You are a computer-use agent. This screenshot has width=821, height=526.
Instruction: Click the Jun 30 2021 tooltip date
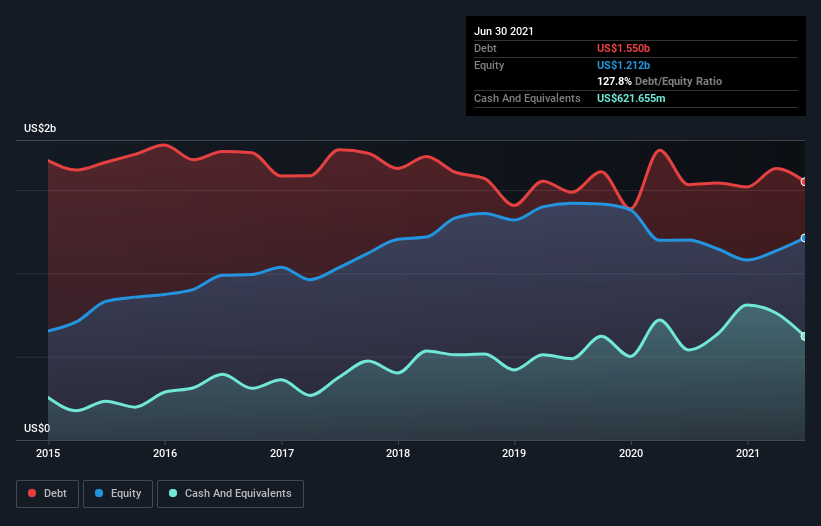pyautogui.click(x=504, y=31)
